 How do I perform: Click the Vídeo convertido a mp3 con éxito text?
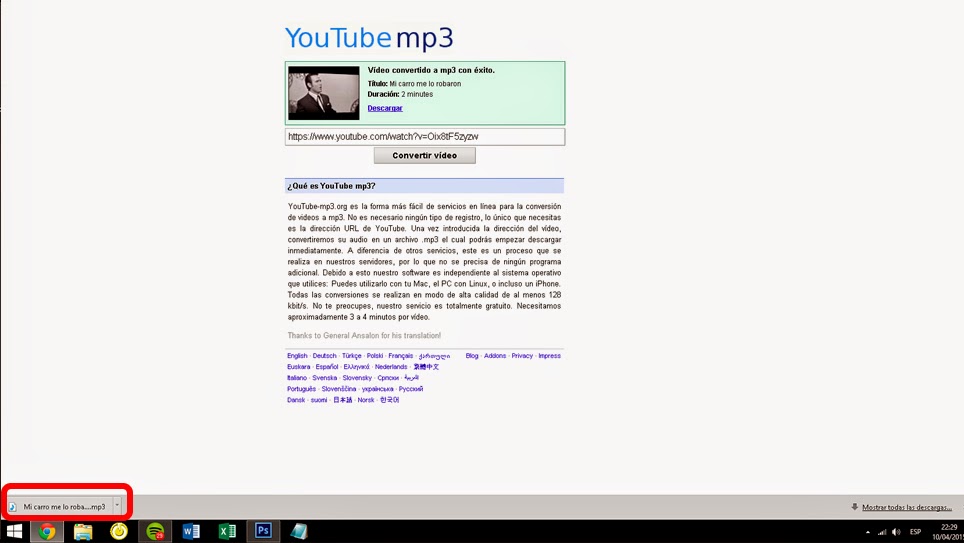[431, 70]
